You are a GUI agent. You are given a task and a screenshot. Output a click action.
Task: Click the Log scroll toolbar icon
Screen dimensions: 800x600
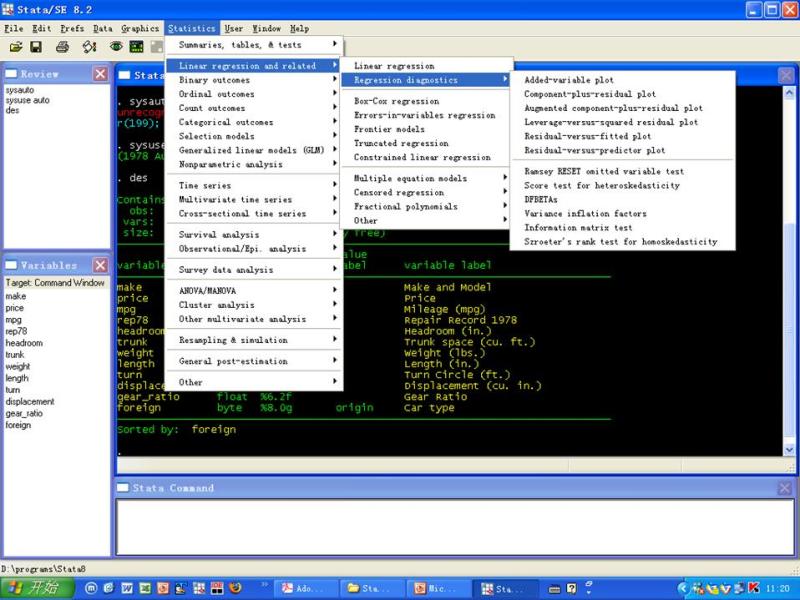coord(89,47)
